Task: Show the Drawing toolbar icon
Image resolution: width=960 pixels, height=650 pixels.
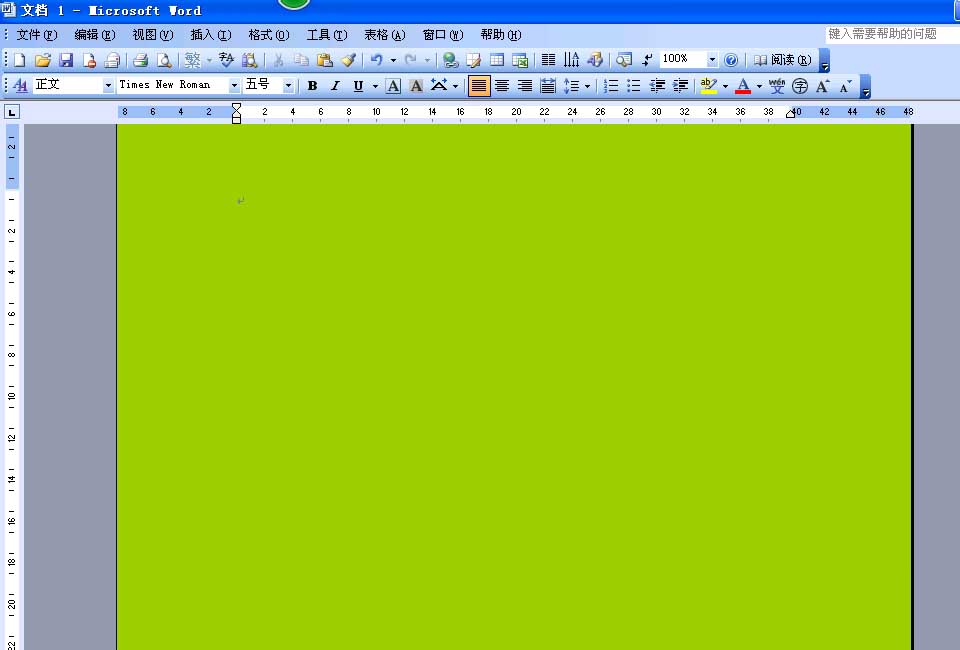Action: (594, 60)
